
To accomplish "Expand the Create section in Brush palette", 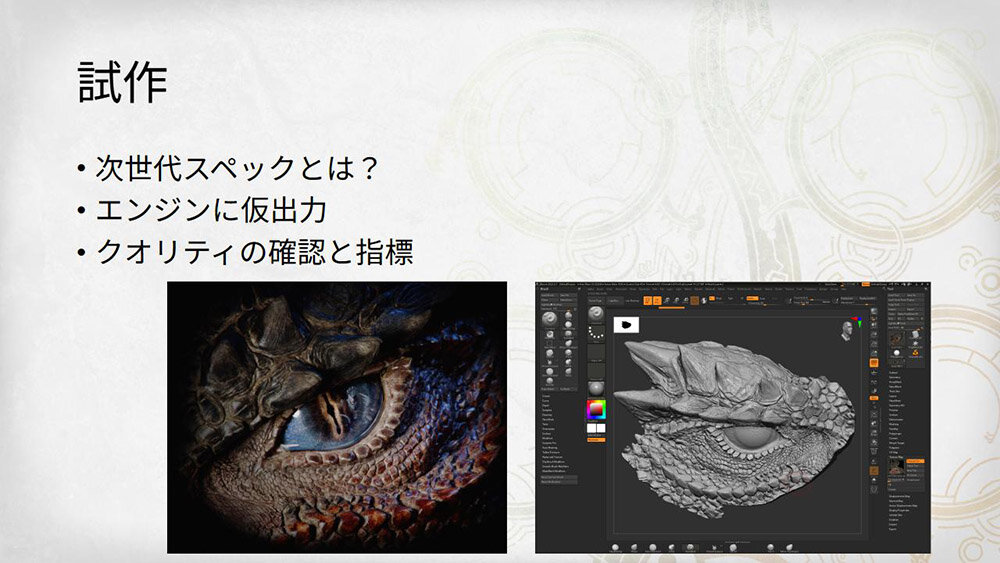I will [x=546, y=396].
